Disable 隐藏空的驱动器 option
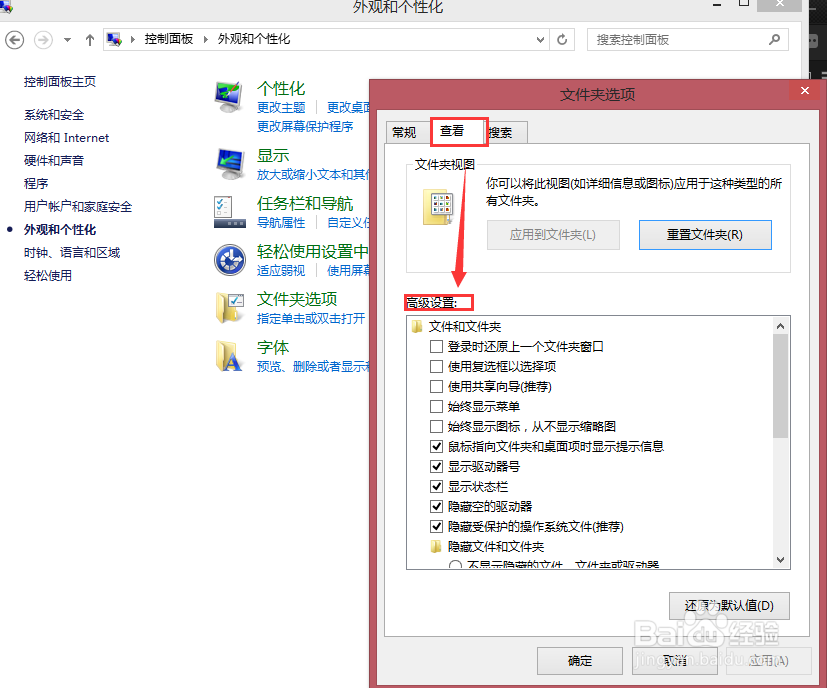 click(436, 506)
